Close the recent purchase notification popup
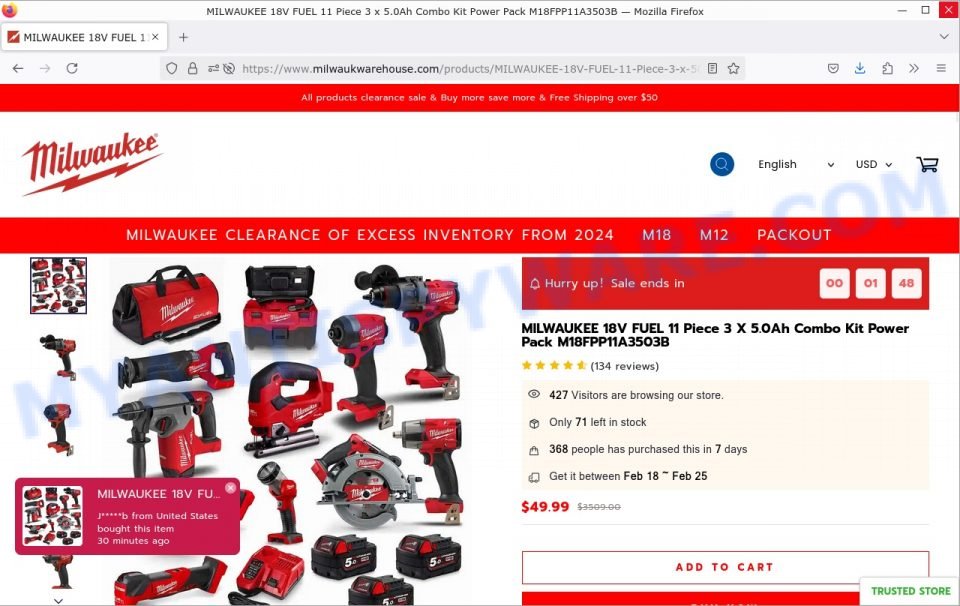Image resolution: width=960 pixels, height=606 pixels. [x=230, y=488]
